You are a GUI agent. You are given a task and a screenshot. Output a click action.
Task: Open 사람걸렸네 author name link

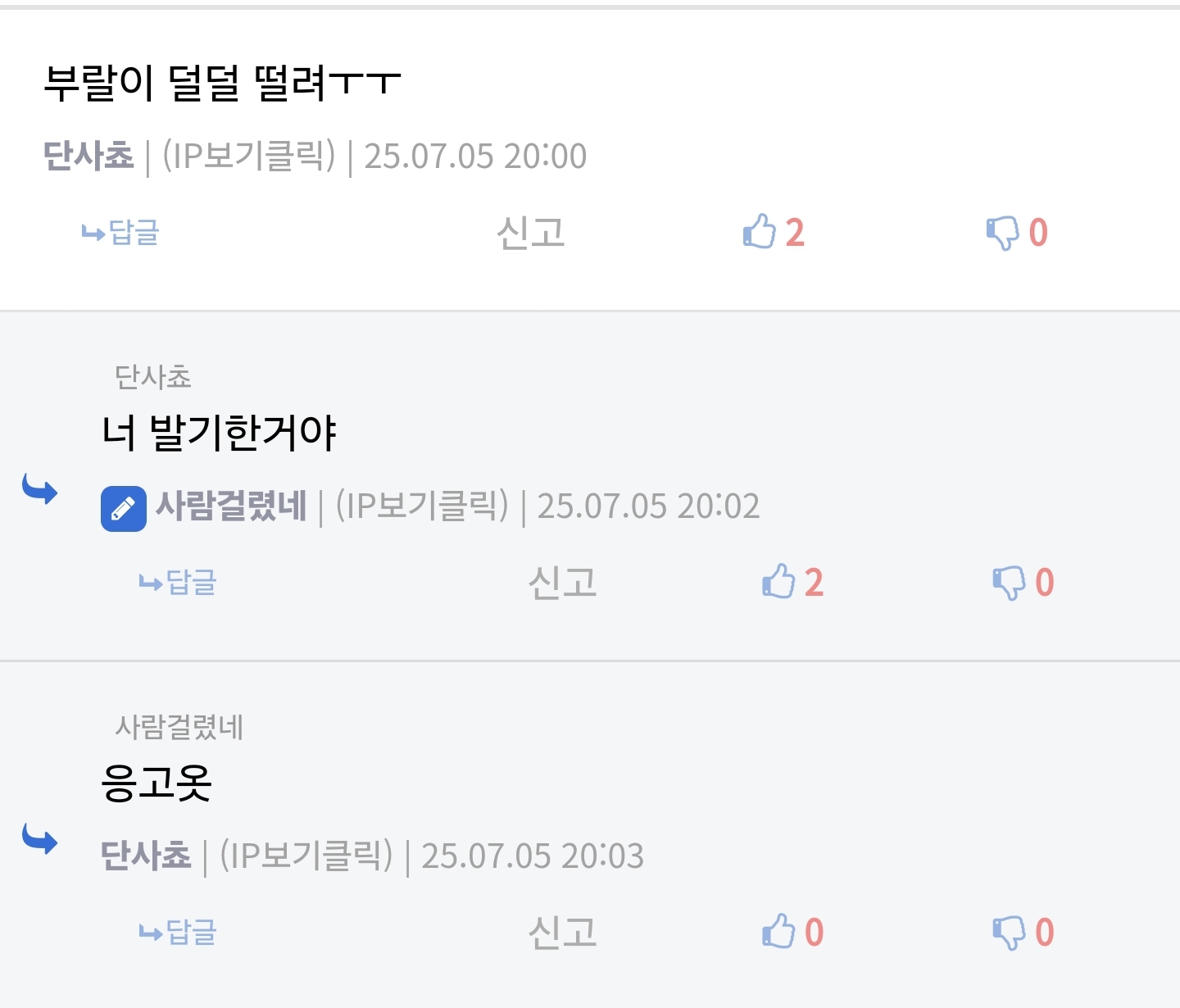pos(231,506)
